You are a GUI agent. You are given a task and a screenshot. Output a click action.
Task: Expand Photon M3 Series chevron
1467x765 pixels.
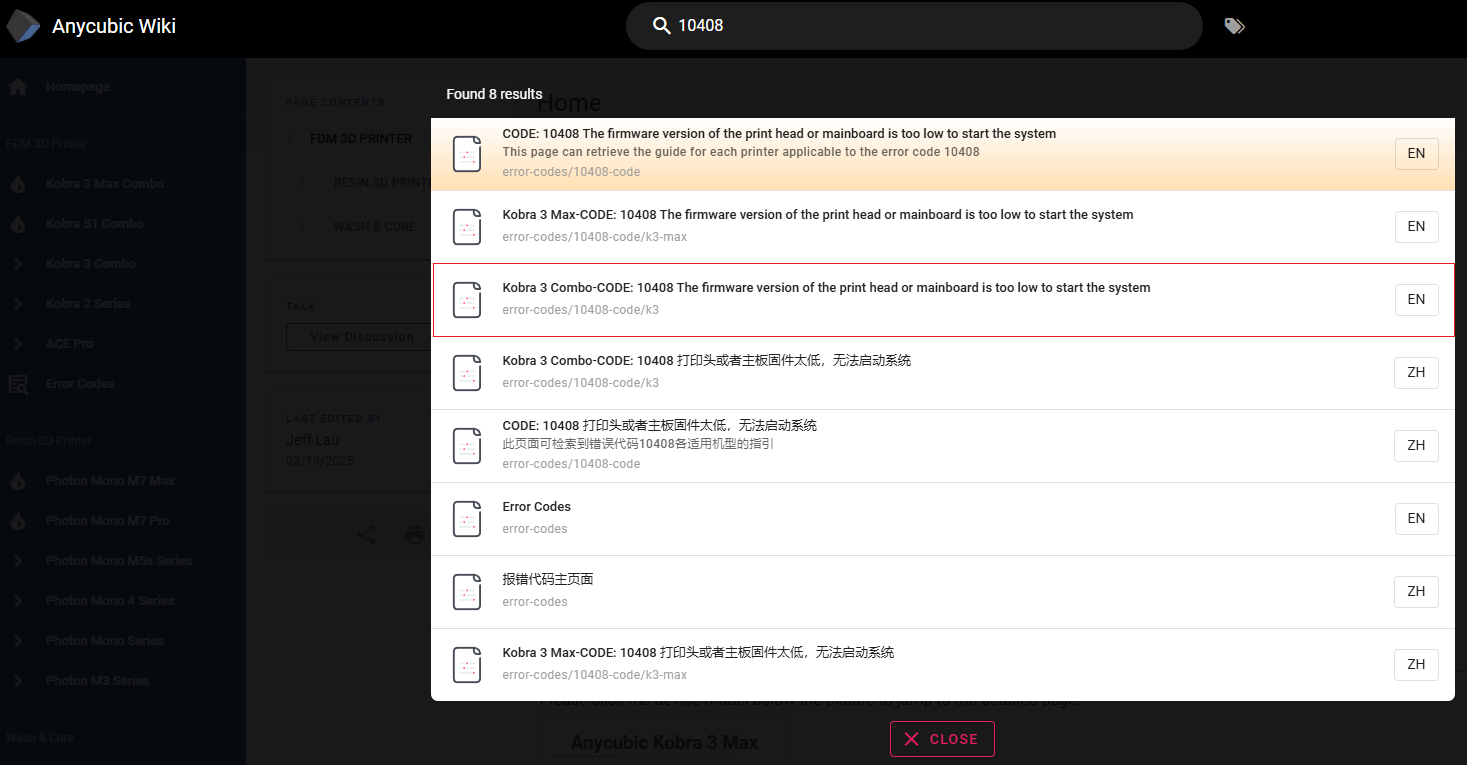click(18, 681)
